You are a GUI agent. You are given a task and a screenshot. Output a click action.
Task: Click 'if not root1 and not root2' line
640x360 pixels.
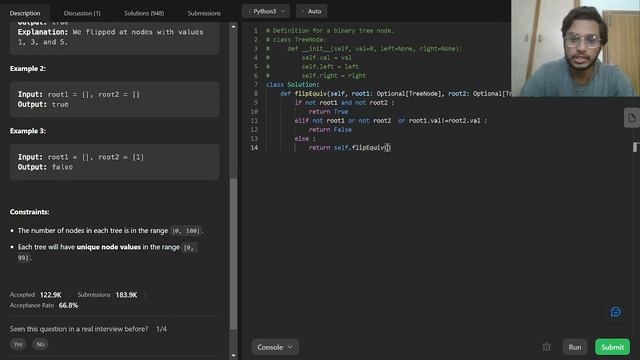pyautogui.click(x=344, y=102)
